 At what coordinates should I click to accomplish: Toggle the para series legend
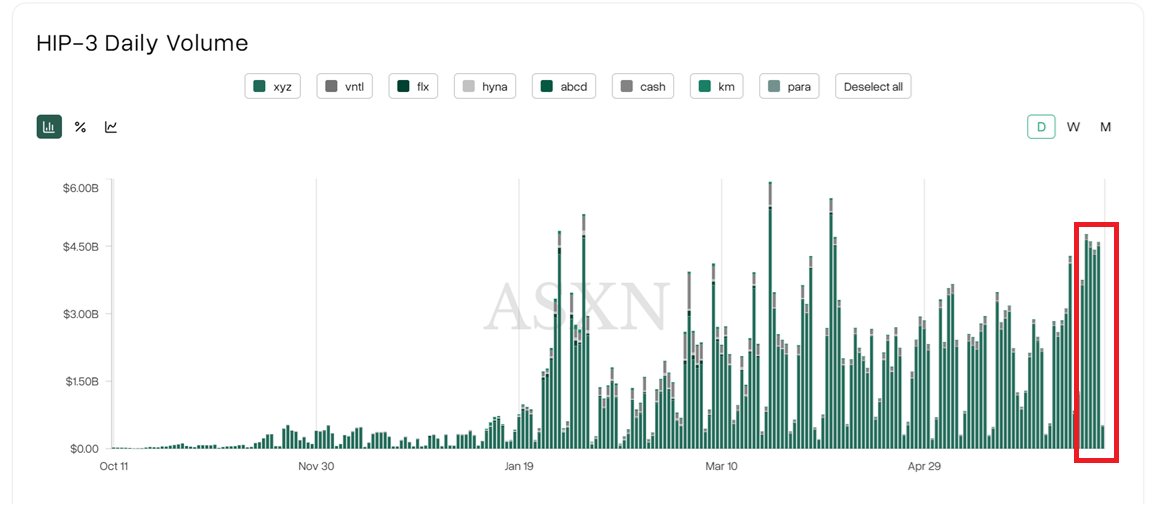(x=789, y=87)
